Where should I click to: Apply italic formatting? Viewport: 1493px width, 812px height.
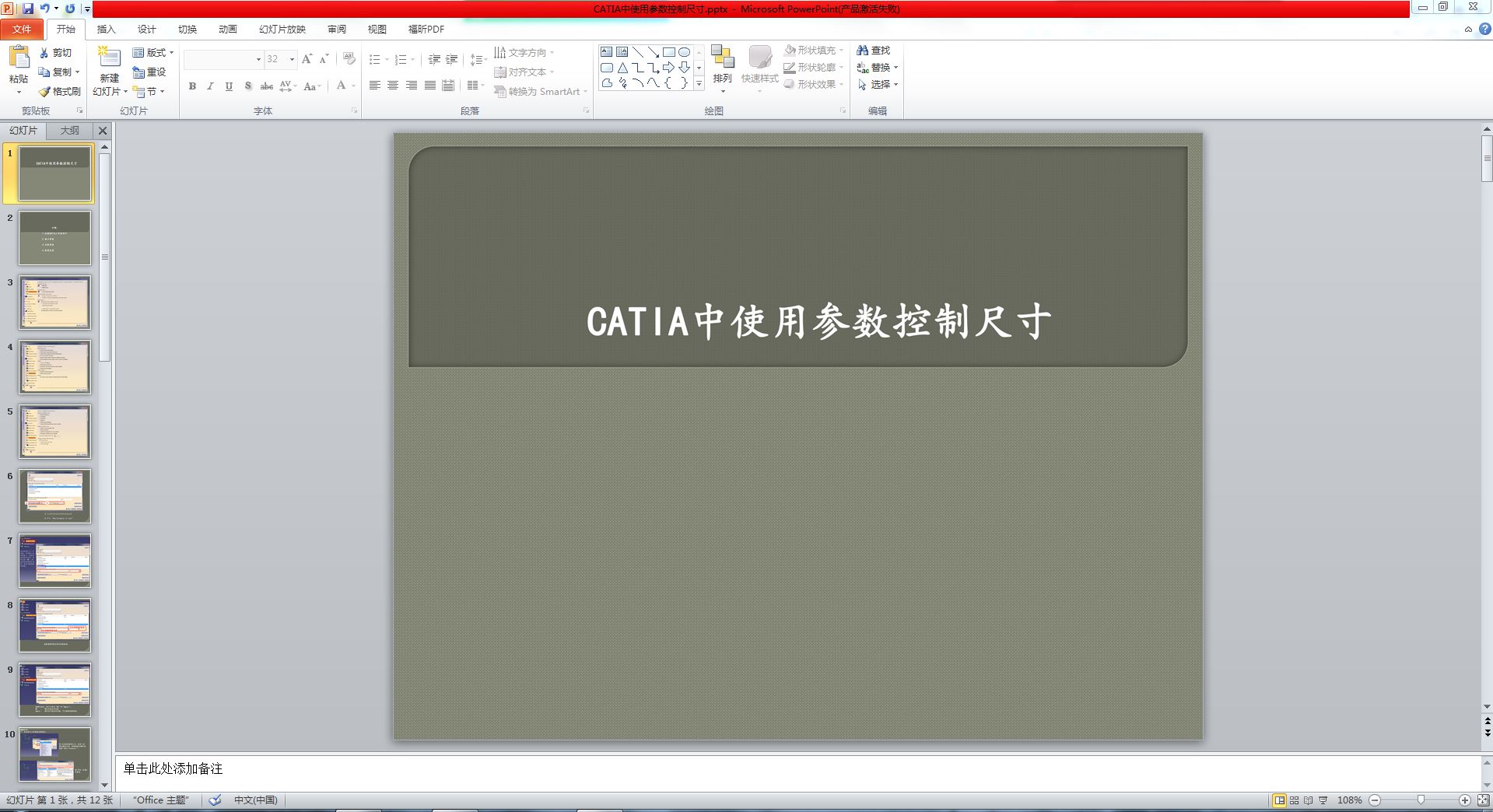(x=210, y=87)
